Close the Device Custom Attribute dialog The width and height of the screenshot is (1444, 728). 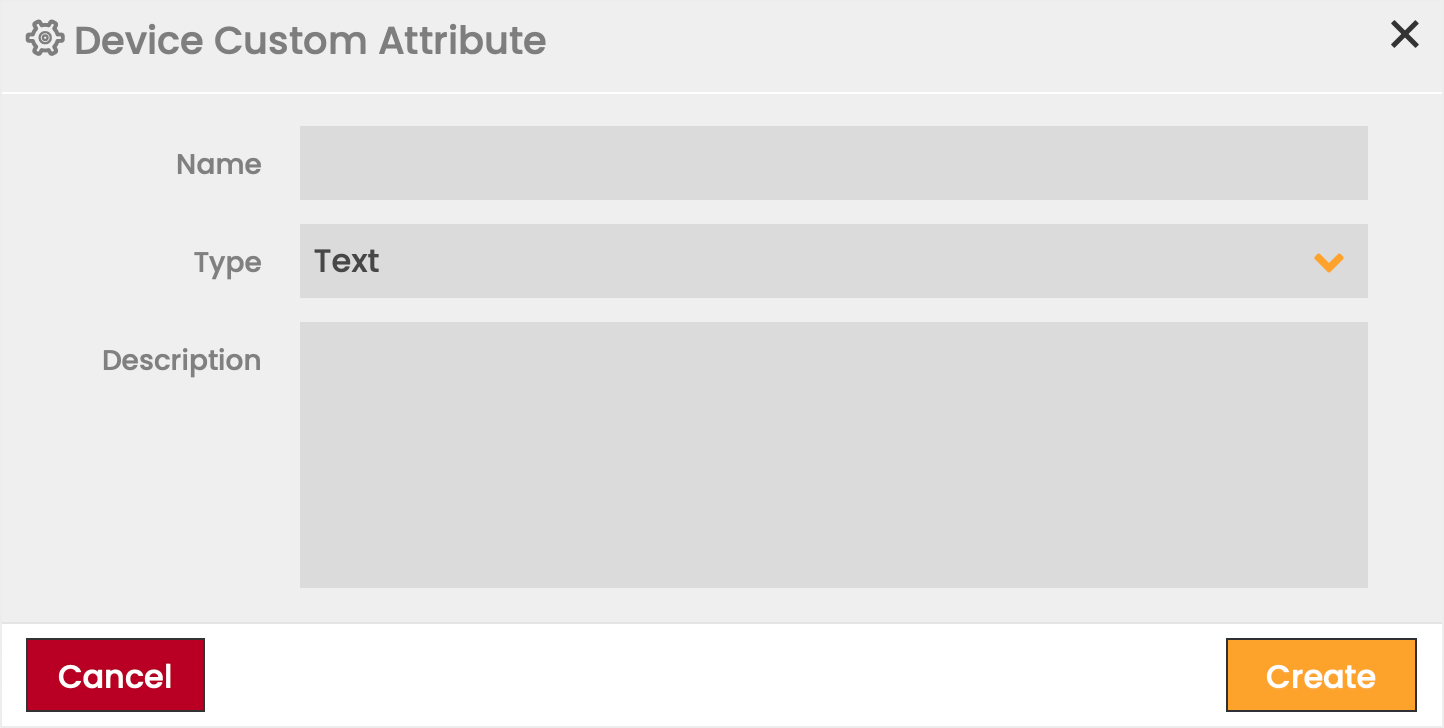1404,35
